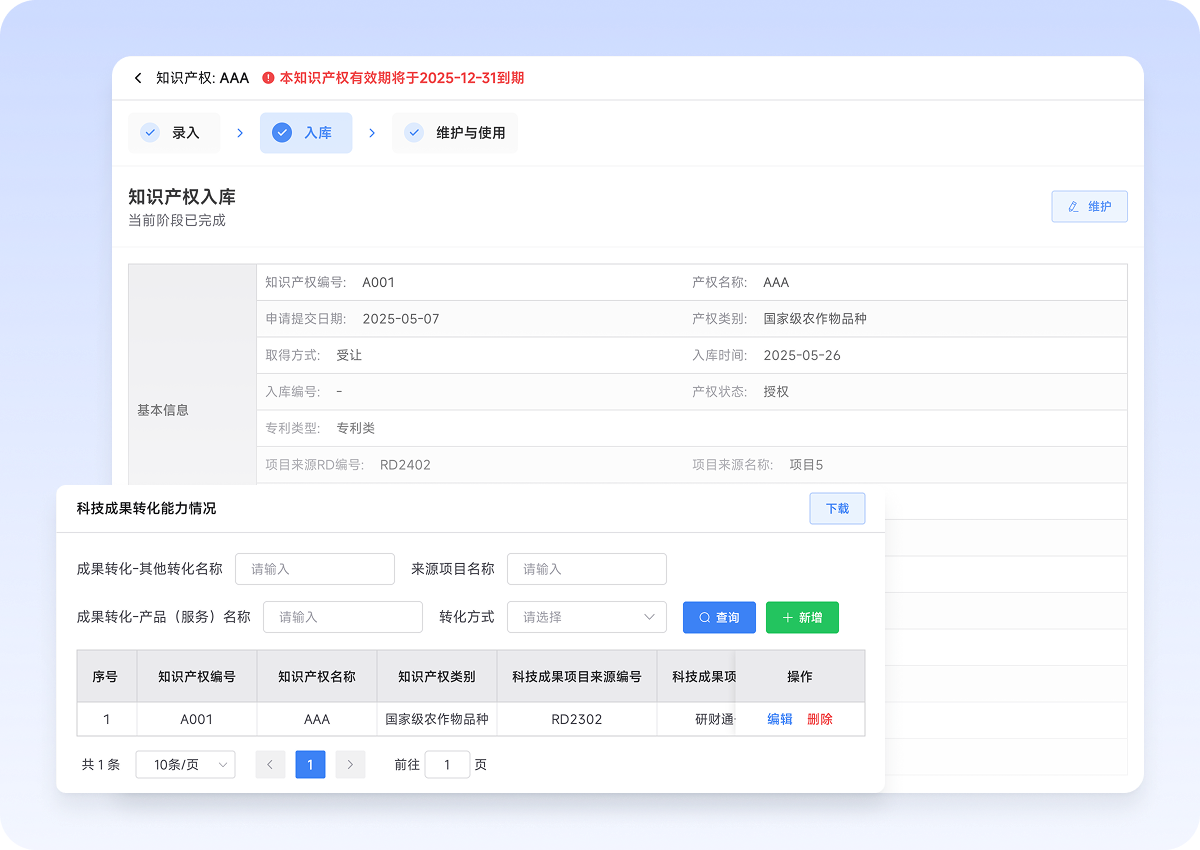Add a new record with 新增

pos(802,617)
